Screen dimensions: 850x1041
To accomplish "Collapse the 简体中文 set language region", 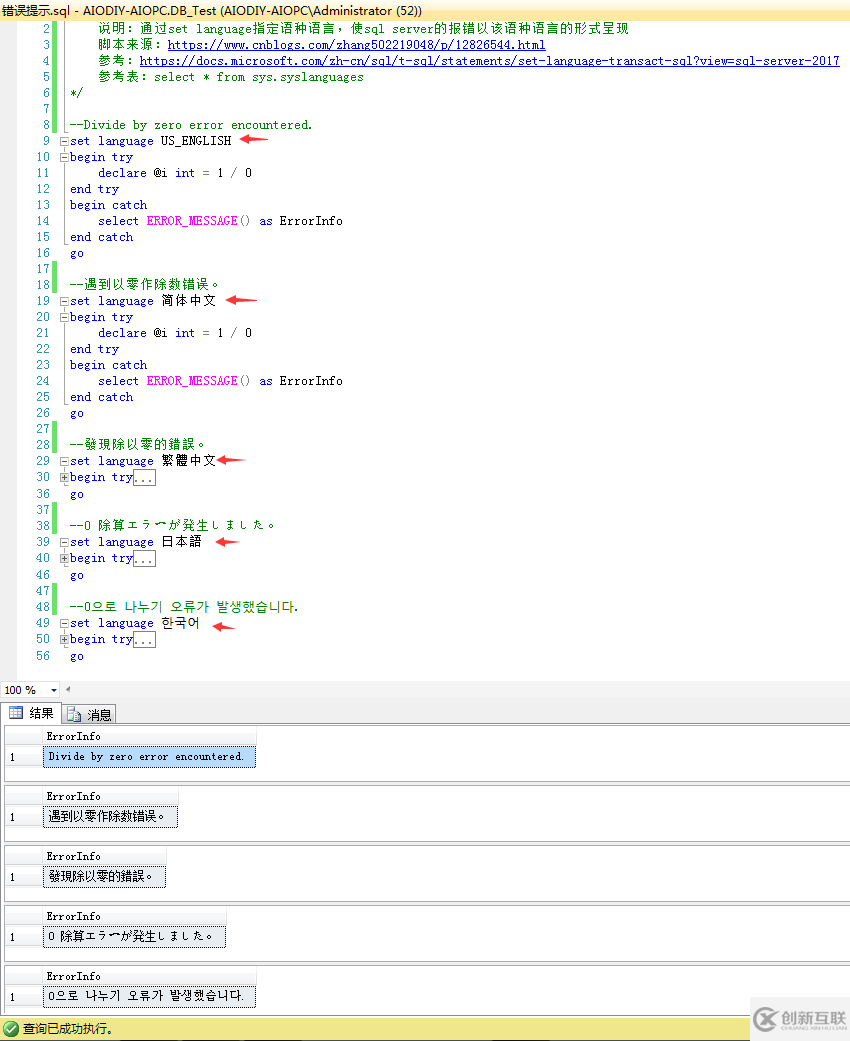I will (62, 300).
